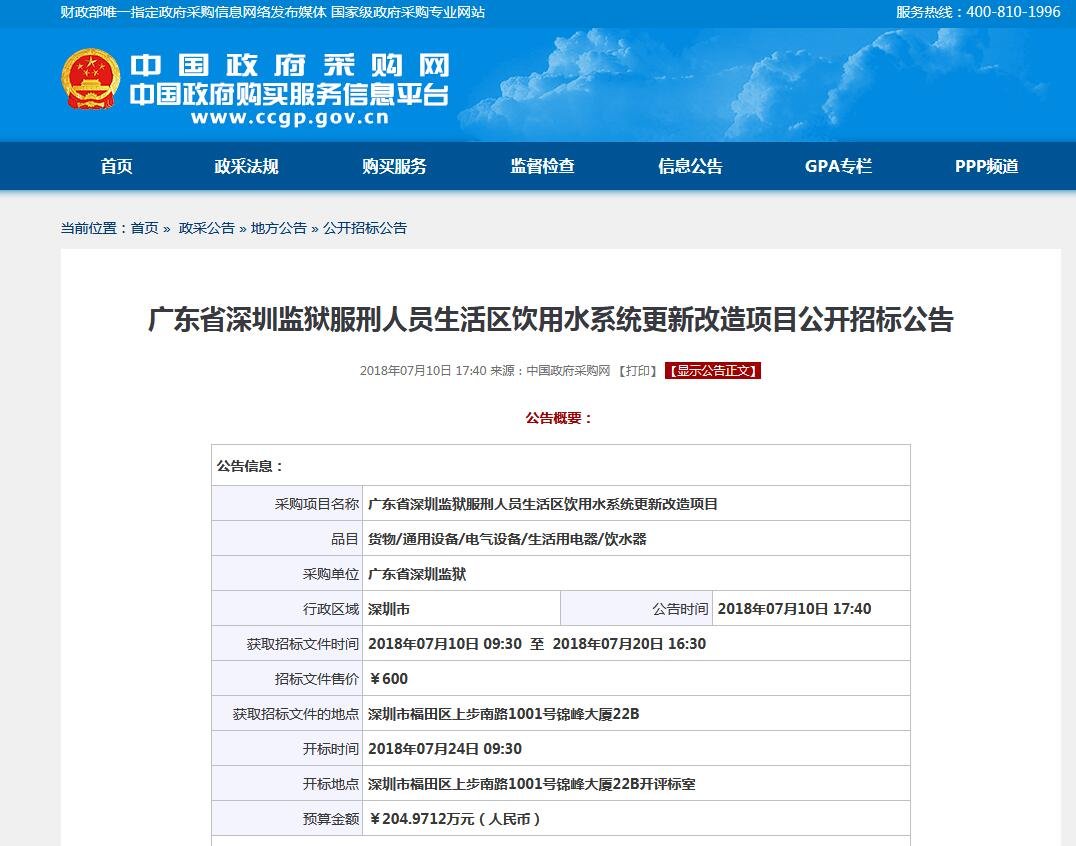Click the top banner text 财政部唯一指定政府采购信息网络发布媒体
The height and width of the screenshot is (846, 1076).
pyautogui.click(x=194, y=12)
